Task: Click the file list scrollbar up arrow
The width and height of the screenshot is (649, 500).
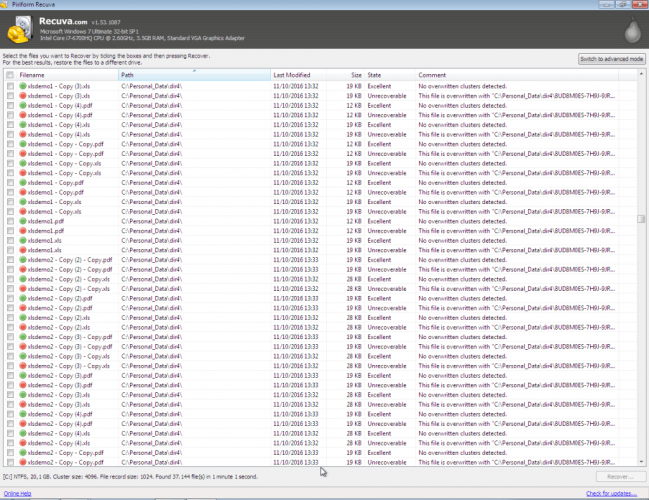Action: [641, 74]
